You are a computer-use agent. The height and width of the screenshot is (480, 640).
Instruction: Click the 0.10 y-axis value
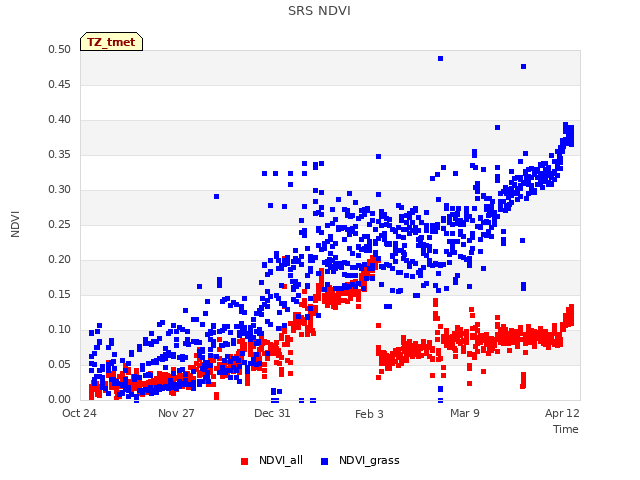(59, 329)
